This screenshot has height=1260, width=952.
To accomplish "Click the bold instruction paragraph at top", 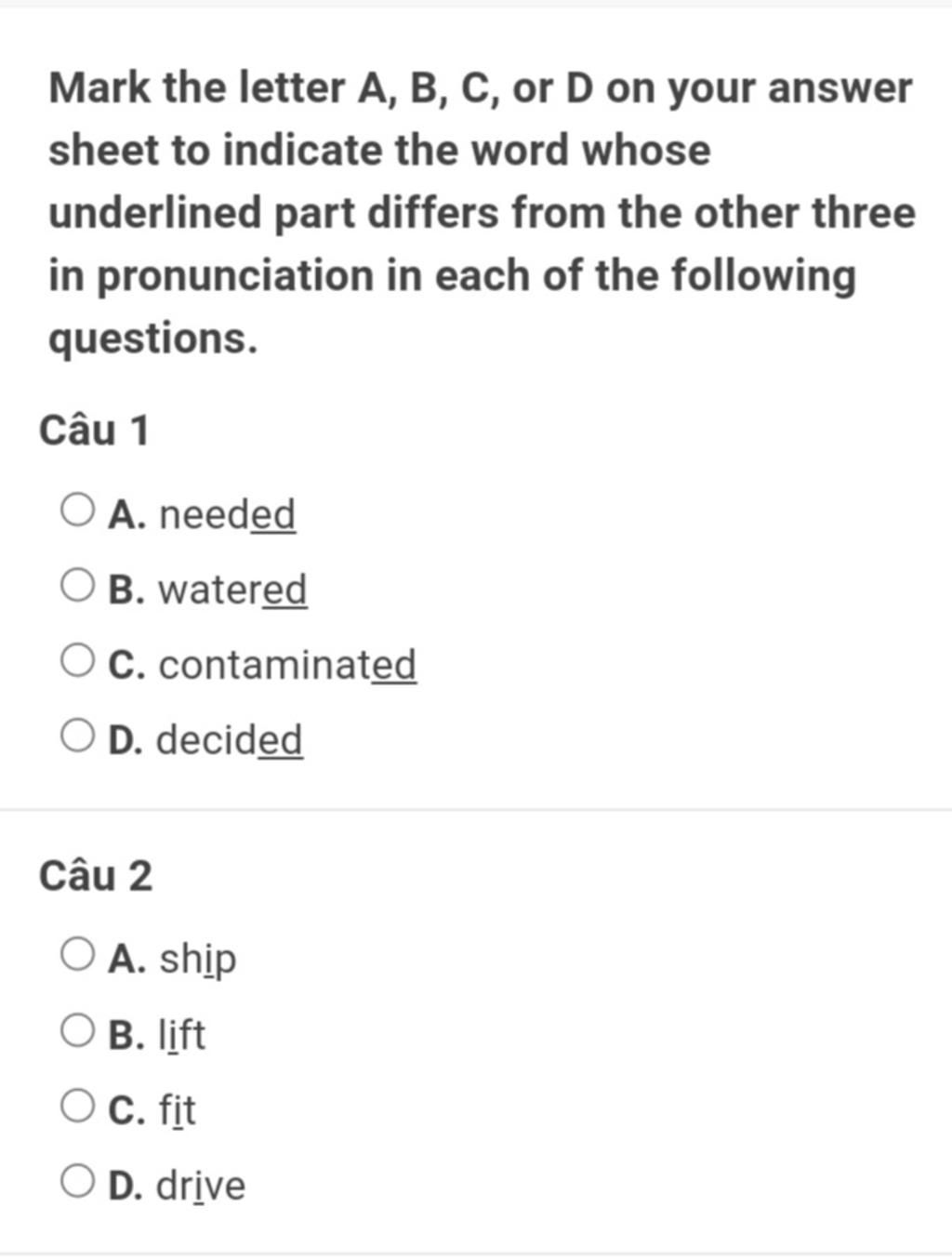I will point(482,214).
